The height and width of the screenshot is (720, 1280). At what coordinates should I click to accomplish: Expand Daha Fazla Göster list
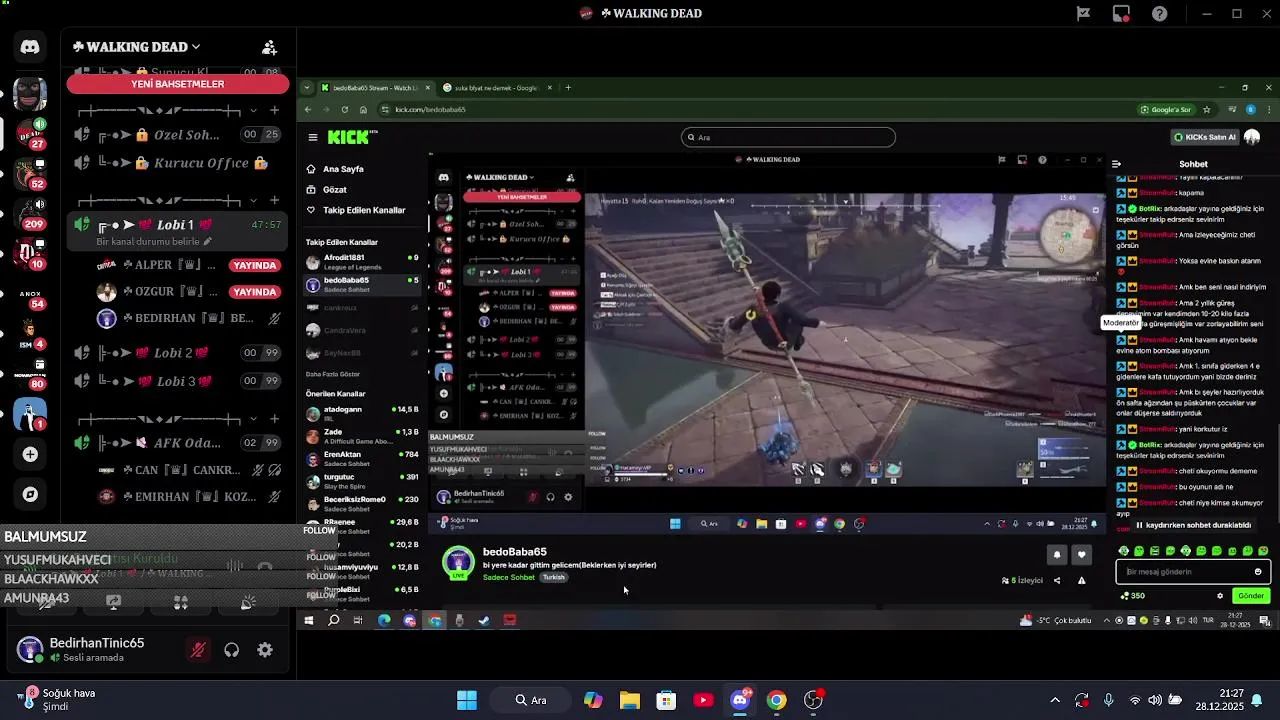coord(333,374)
